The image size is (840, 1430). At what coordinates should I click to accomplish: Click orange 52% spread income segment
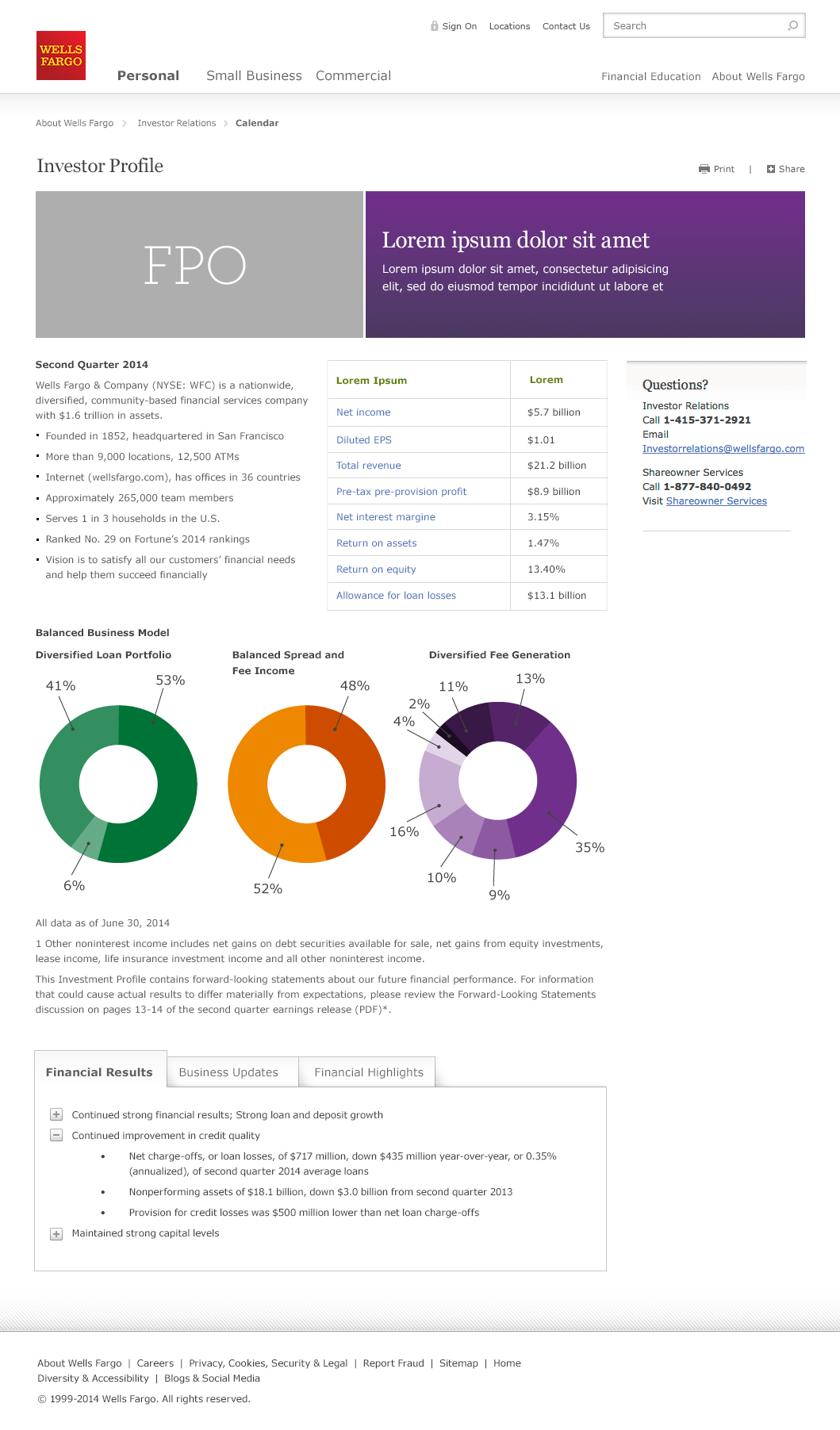pyautogui.click(x=247, y=785)
